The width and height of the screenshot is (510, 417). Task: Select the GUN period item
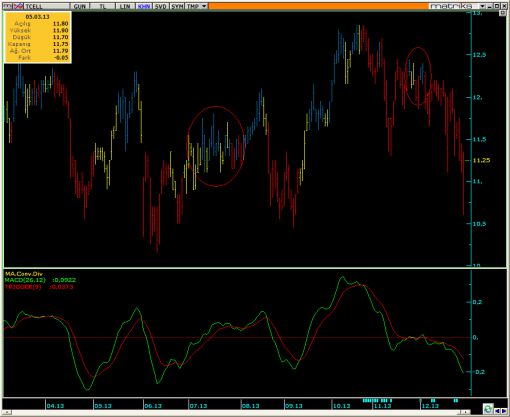click(x=80, y=6)
